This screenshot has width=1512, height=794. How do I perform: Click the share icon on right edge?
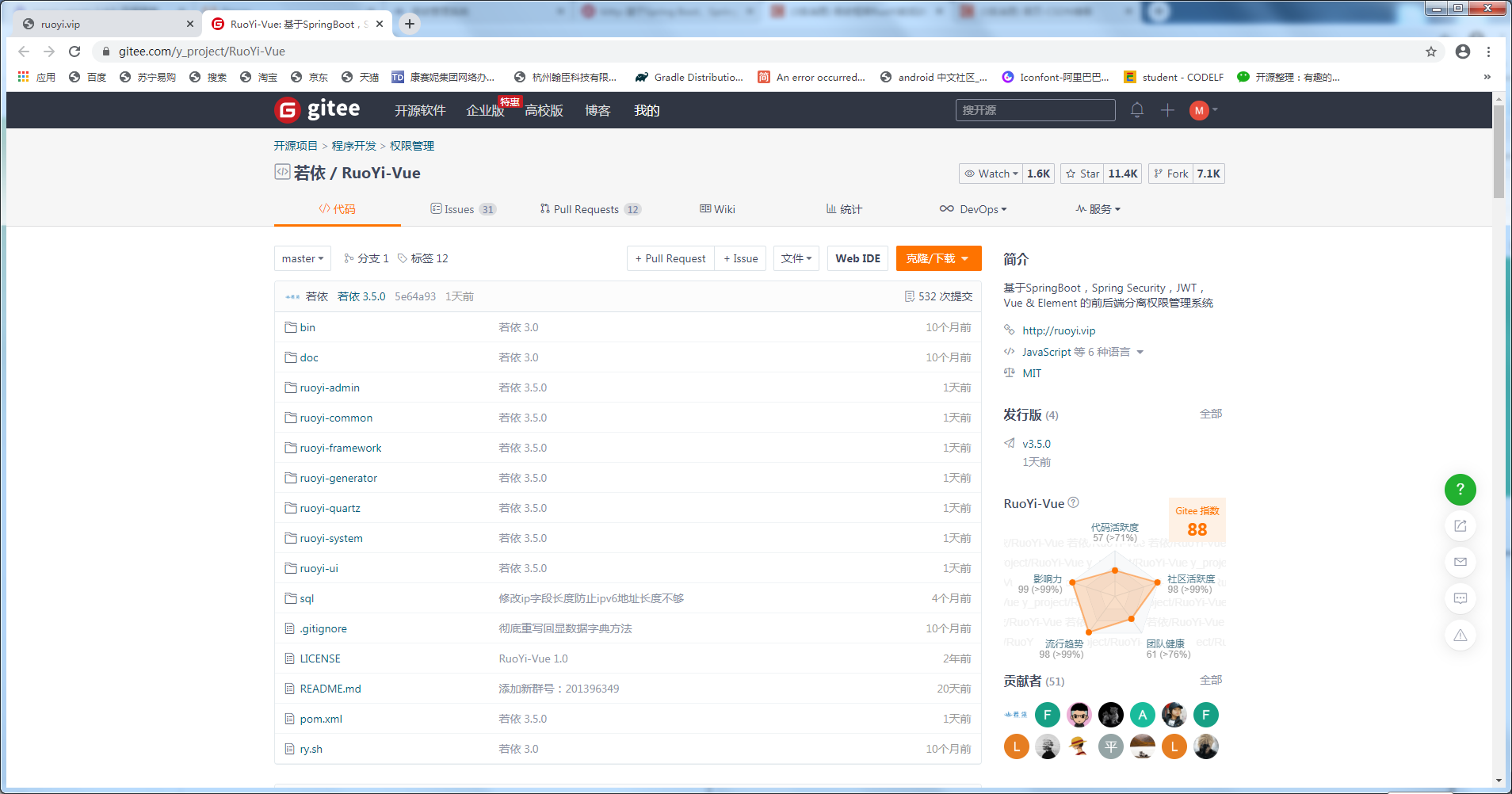point(1460,525)
